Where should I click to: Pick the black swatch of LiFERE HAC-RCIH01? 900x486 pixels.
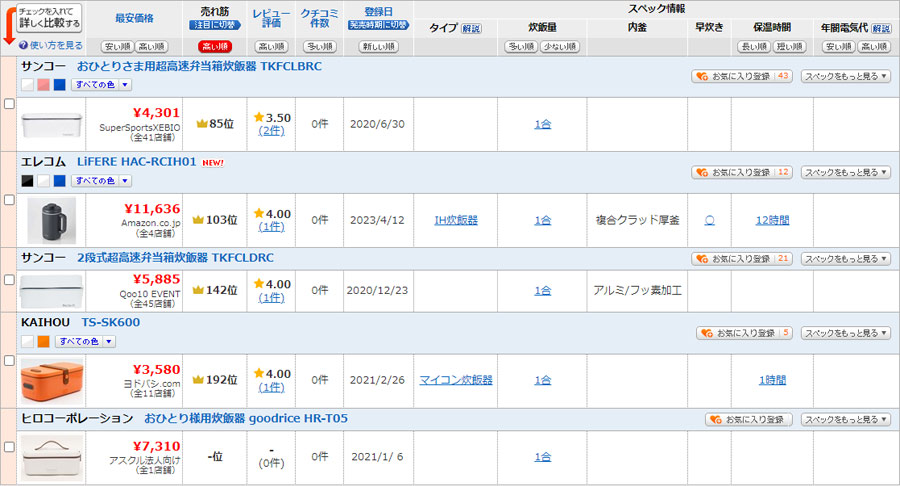click(28, 181)
